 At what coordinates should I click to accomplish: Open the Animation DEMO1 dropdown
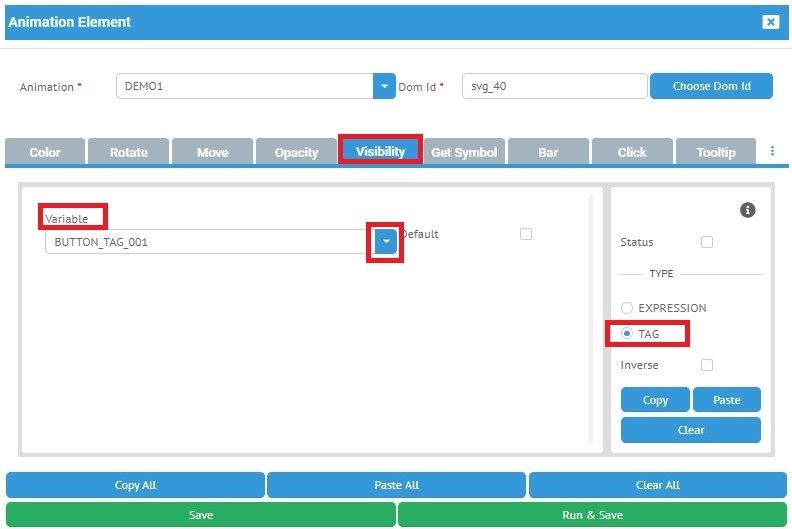point(385,87)
